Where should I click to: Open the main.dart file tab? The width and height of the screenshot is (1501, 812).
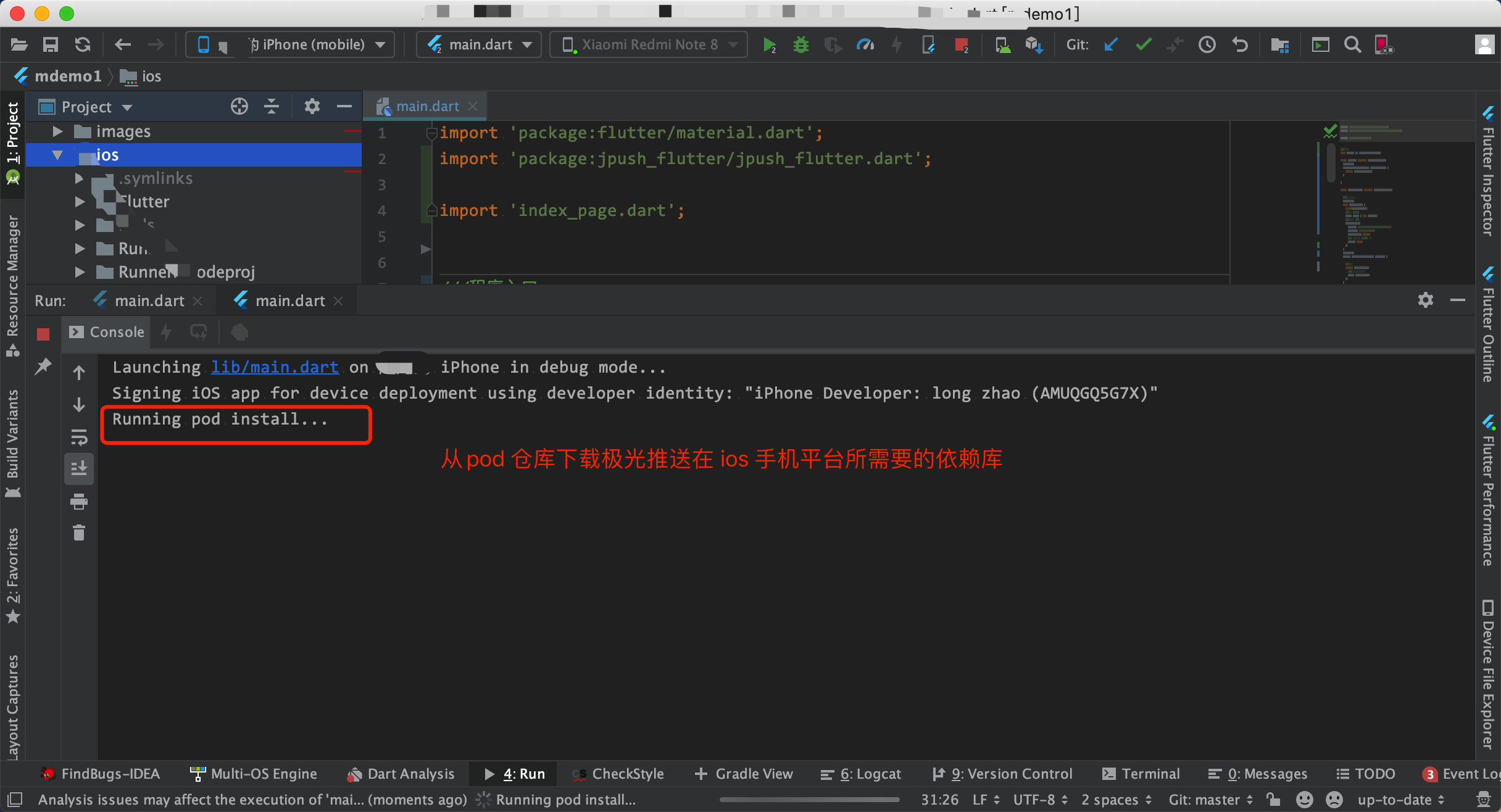[x=425, y=105]
